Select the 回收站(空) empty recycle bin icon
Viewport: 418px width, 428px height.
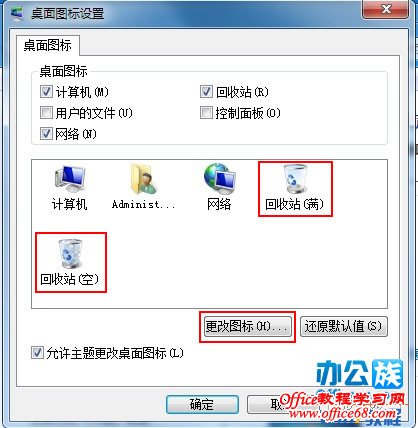71,263
